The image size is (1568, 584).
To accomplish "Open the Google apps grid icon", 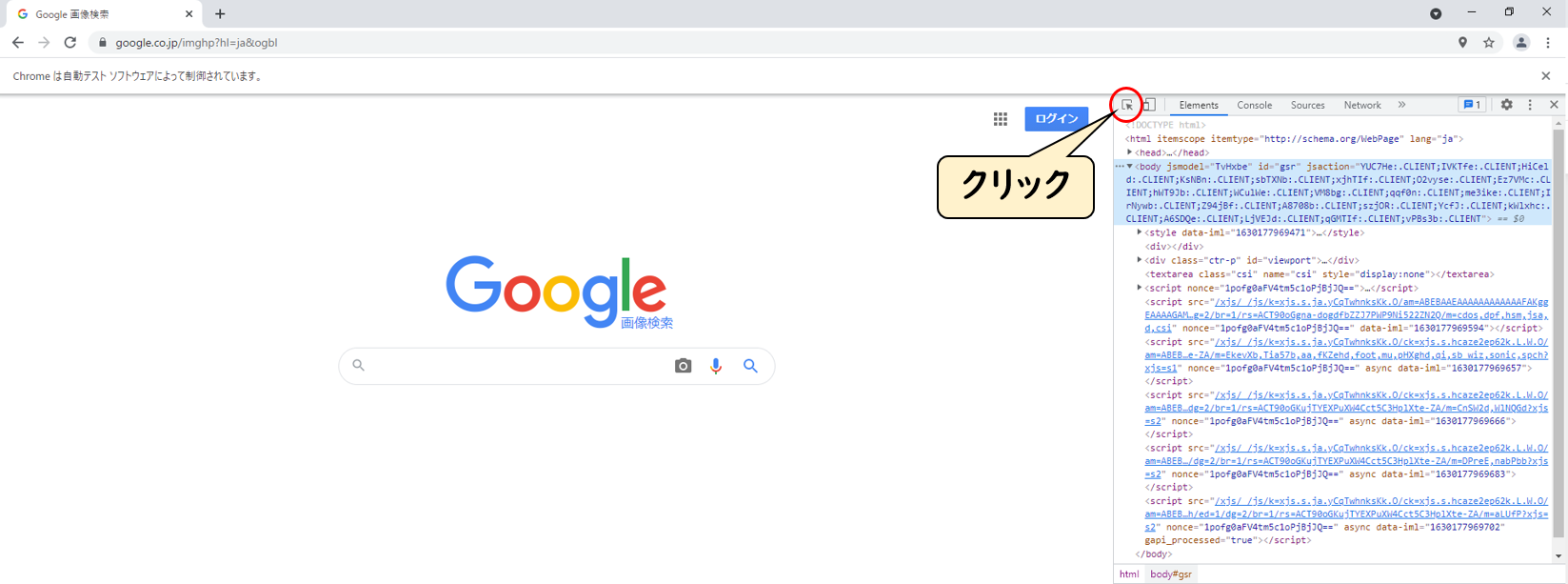I will 1001,119.
